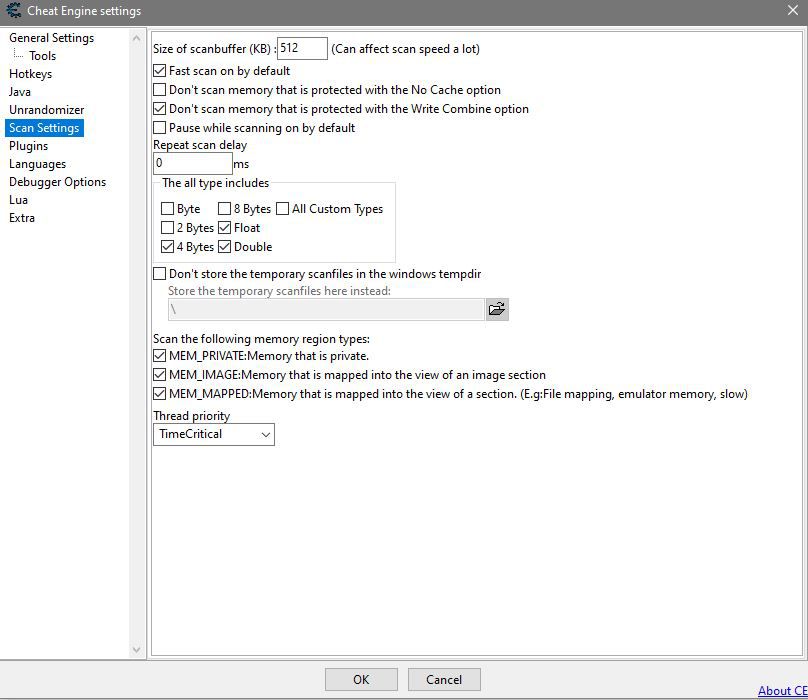Open the About CE link
This screenshot has width=808, height=700.
point(782,691)
